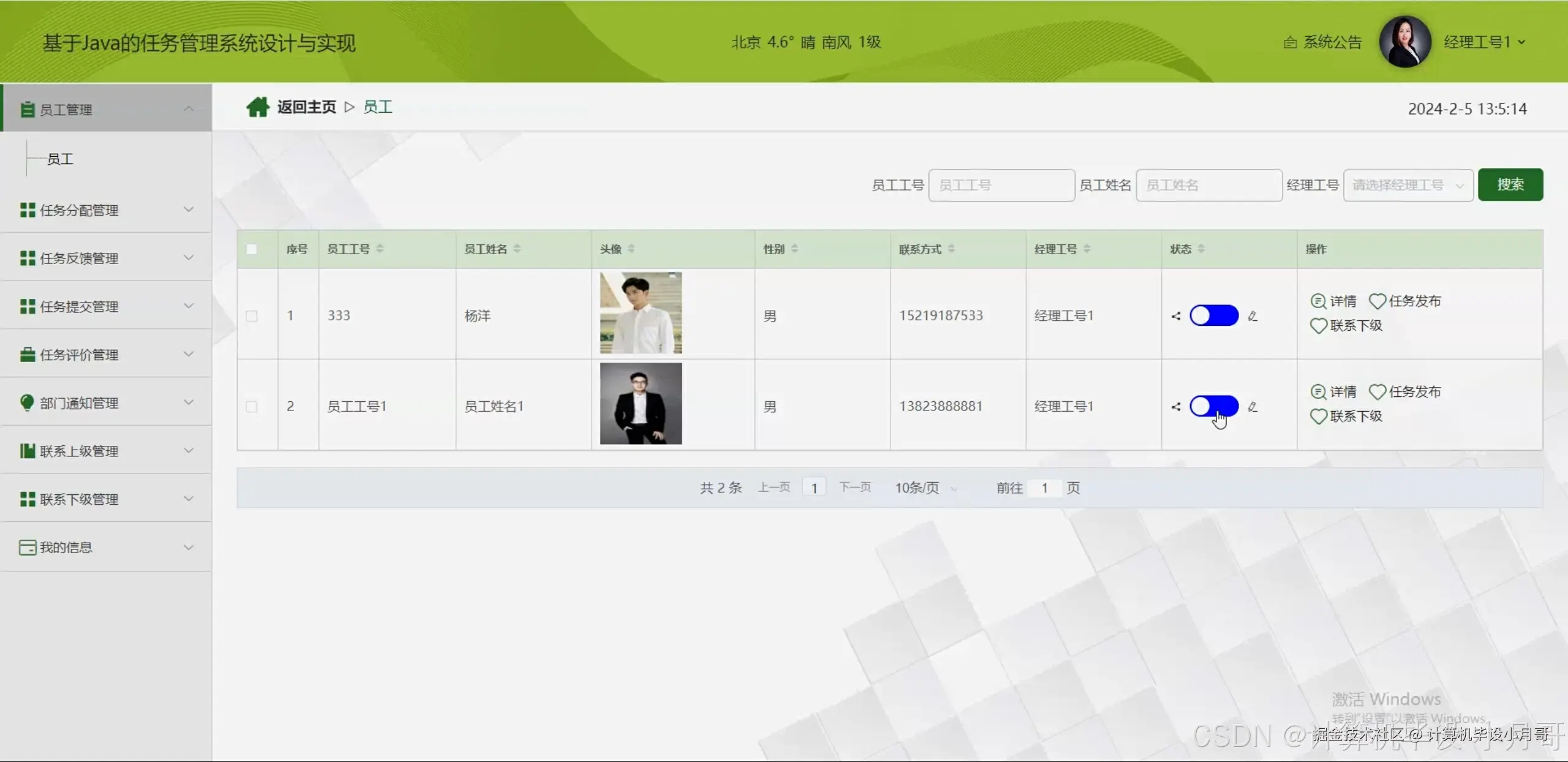
Task: Check the select-all checkbox in table header
Action: (251, 249)
